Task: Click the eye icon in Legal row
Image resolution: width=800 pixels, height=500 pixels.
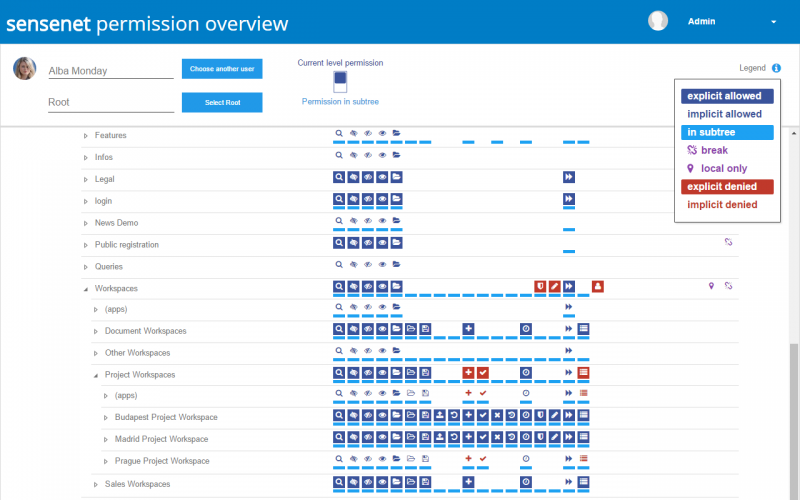Action: [x=382, y=177]
